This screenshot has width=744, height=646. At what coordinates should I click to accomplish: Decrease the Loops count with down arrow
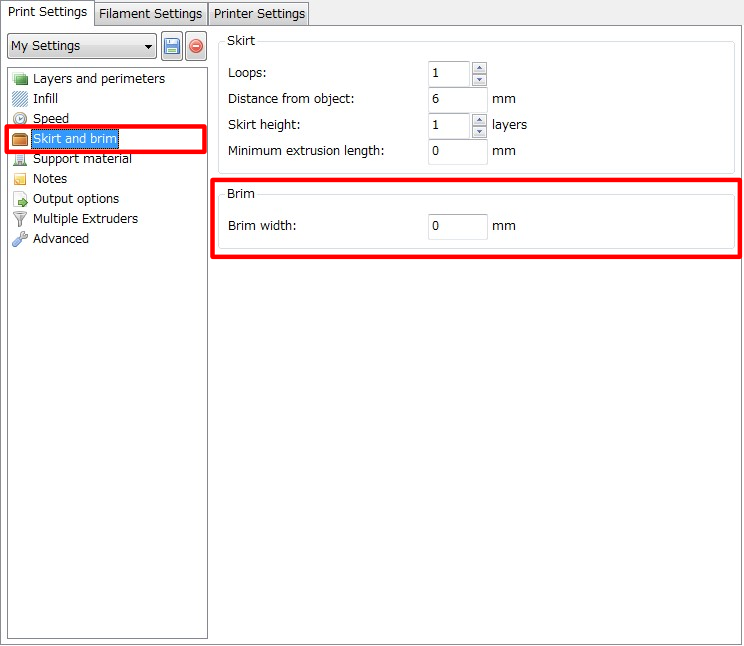[479, 80]
